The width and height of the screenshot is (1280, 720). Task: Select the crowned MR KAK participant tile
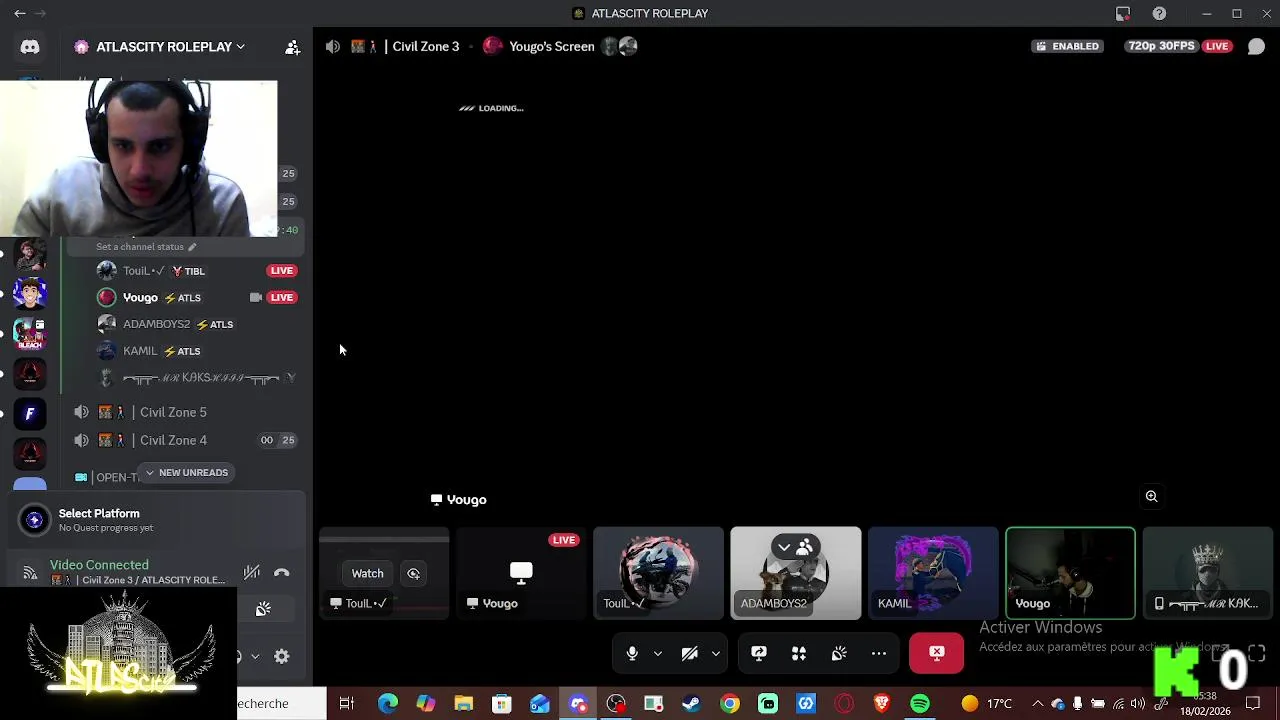[x=1207, y=573]
